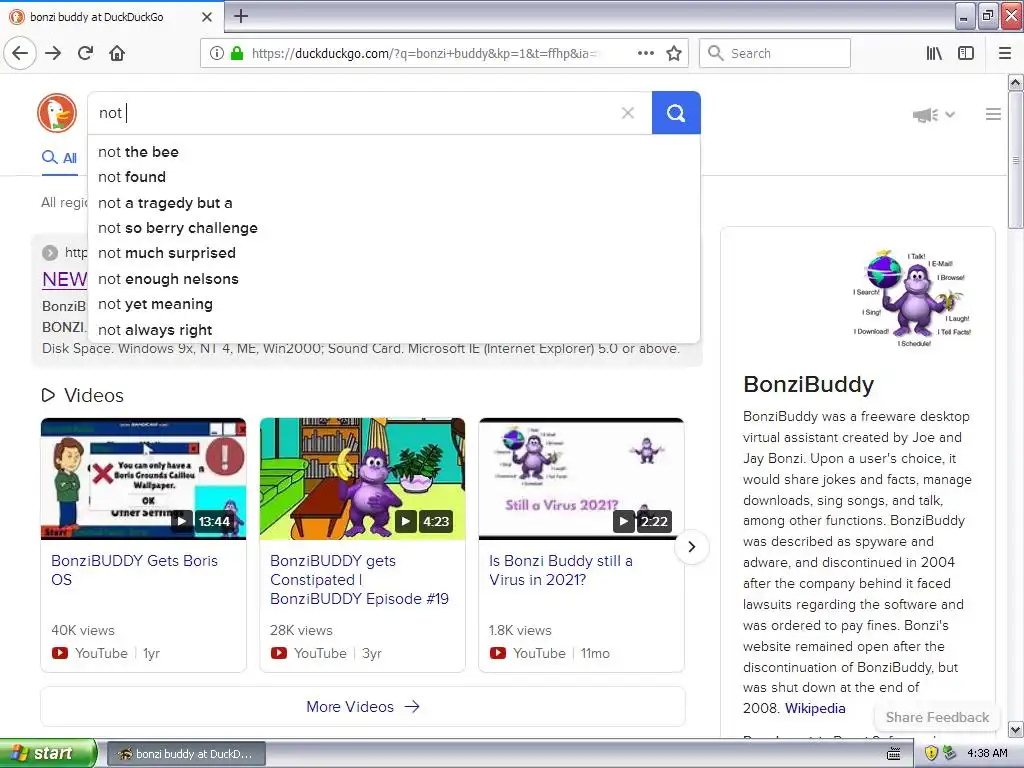Click the YouTube icon under the 1.8K views video
Viewport: 1024px width, 768px height.
[x=498, y=653]
